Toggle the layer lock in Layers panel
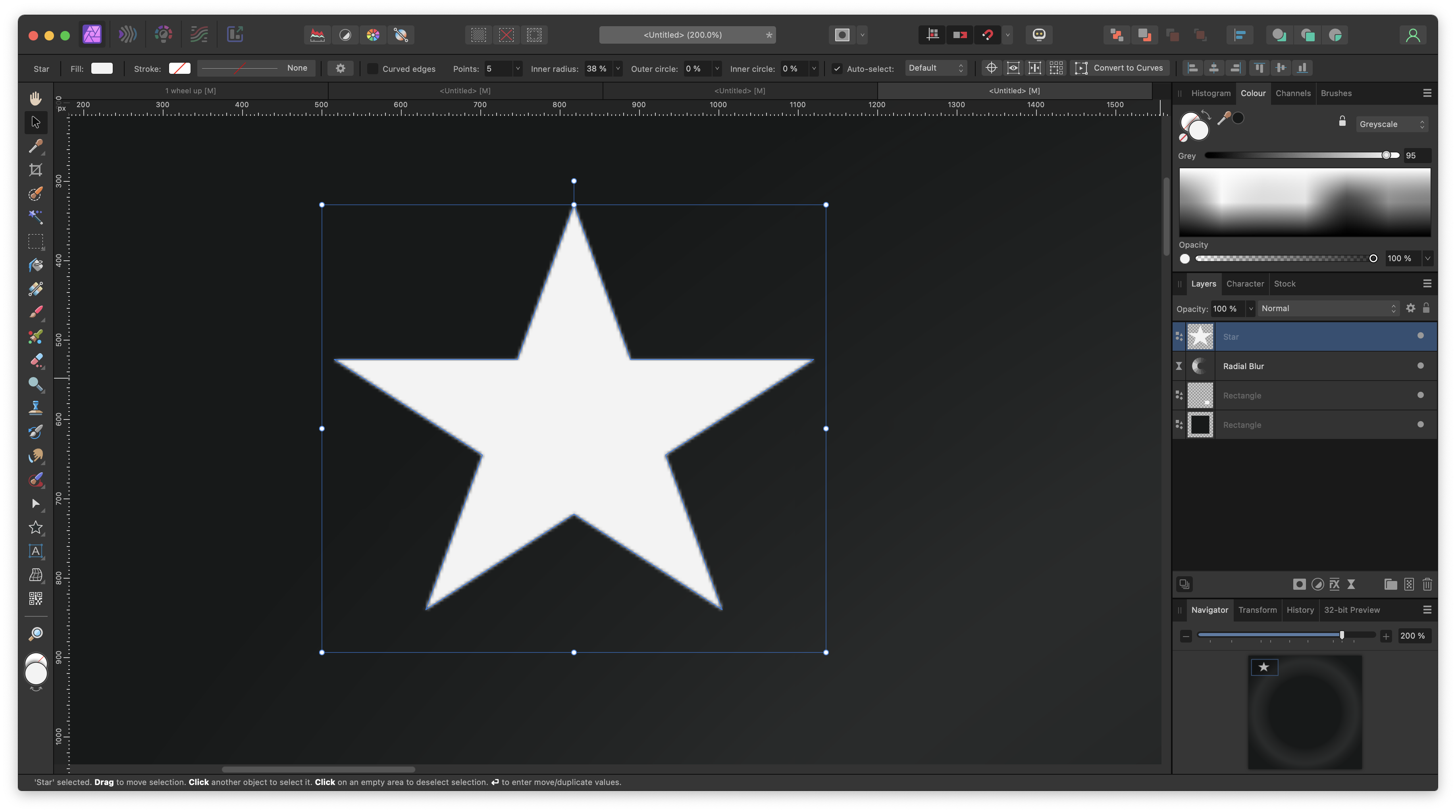 [1426, 308]
